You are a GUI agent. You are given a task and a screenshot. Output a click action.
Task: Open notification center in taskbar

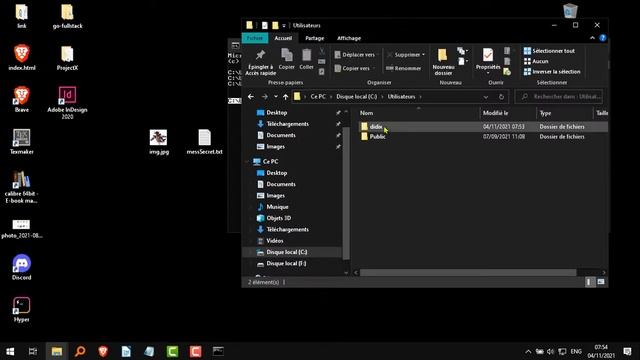tap(627, 351)
